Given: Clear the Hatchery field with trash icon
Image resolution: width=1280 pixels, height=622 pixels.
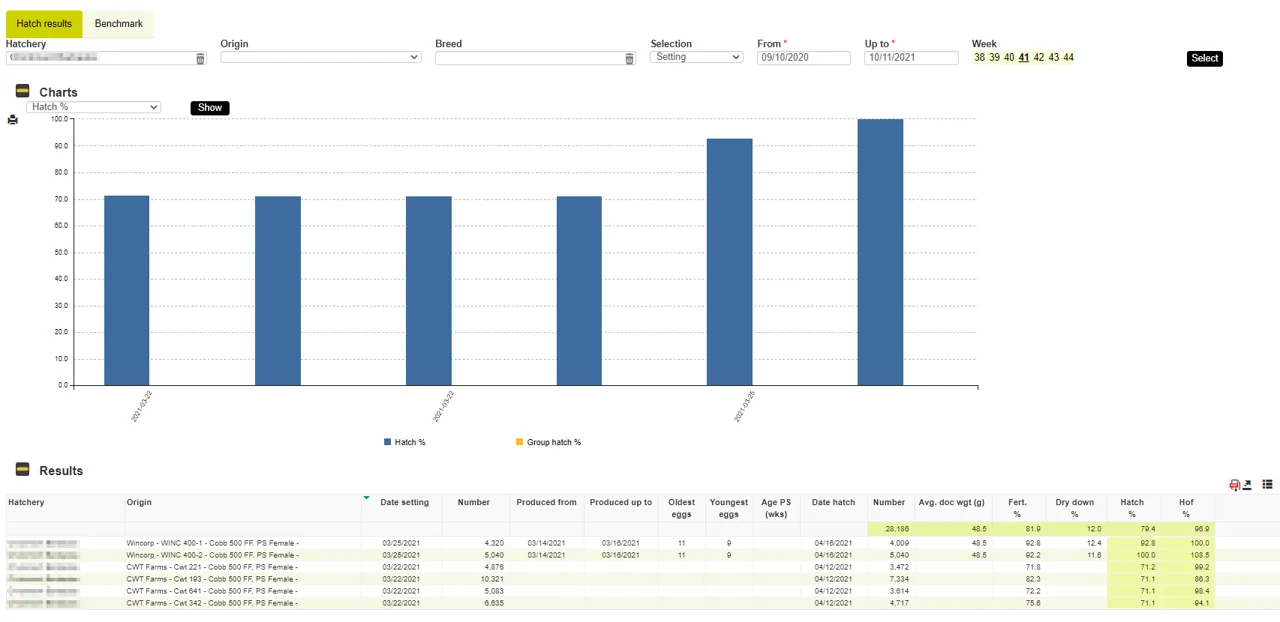Looking at the screenshot, I should coord(200,59).
